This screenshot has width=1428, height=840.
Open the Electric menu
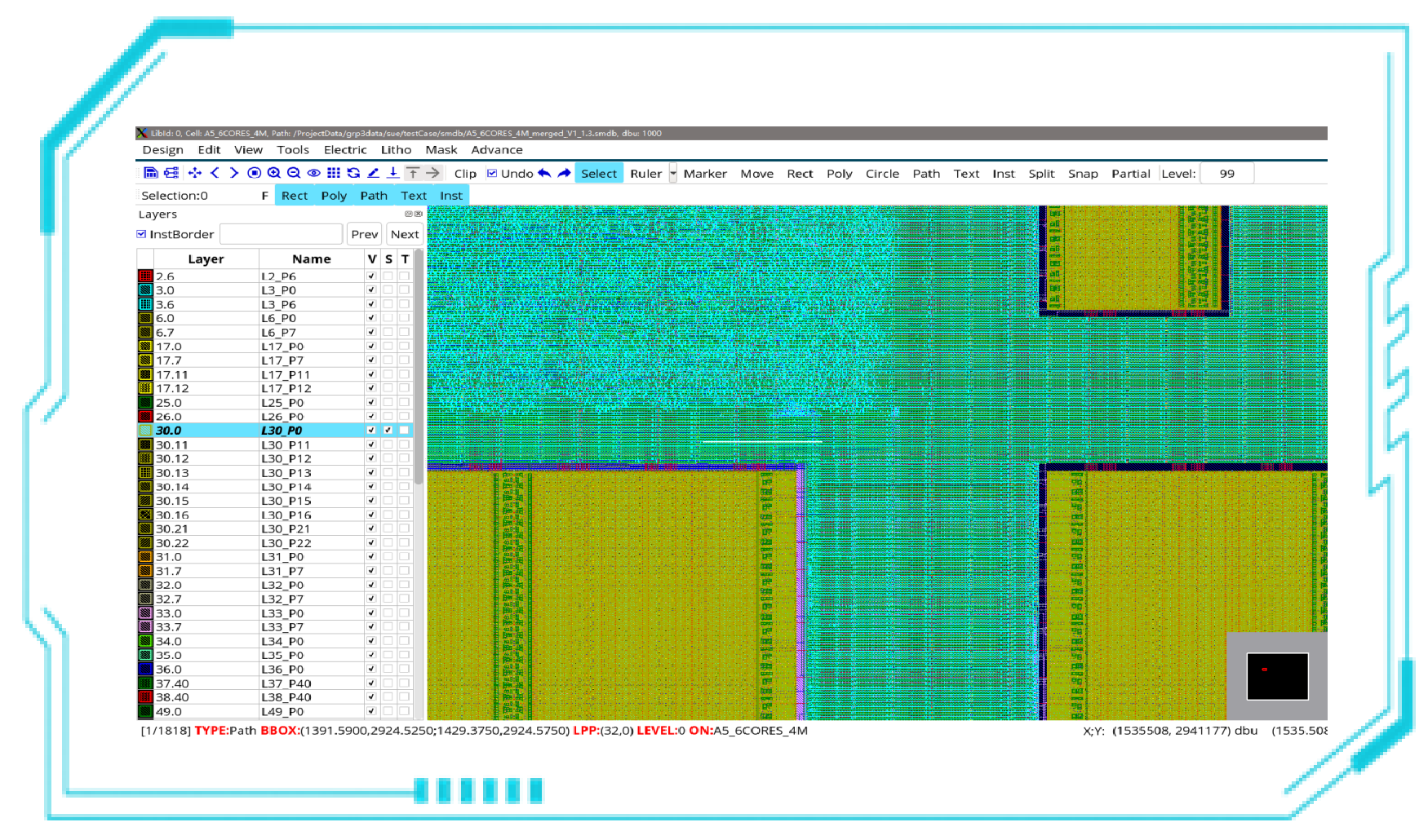click(x=345, y=150)
